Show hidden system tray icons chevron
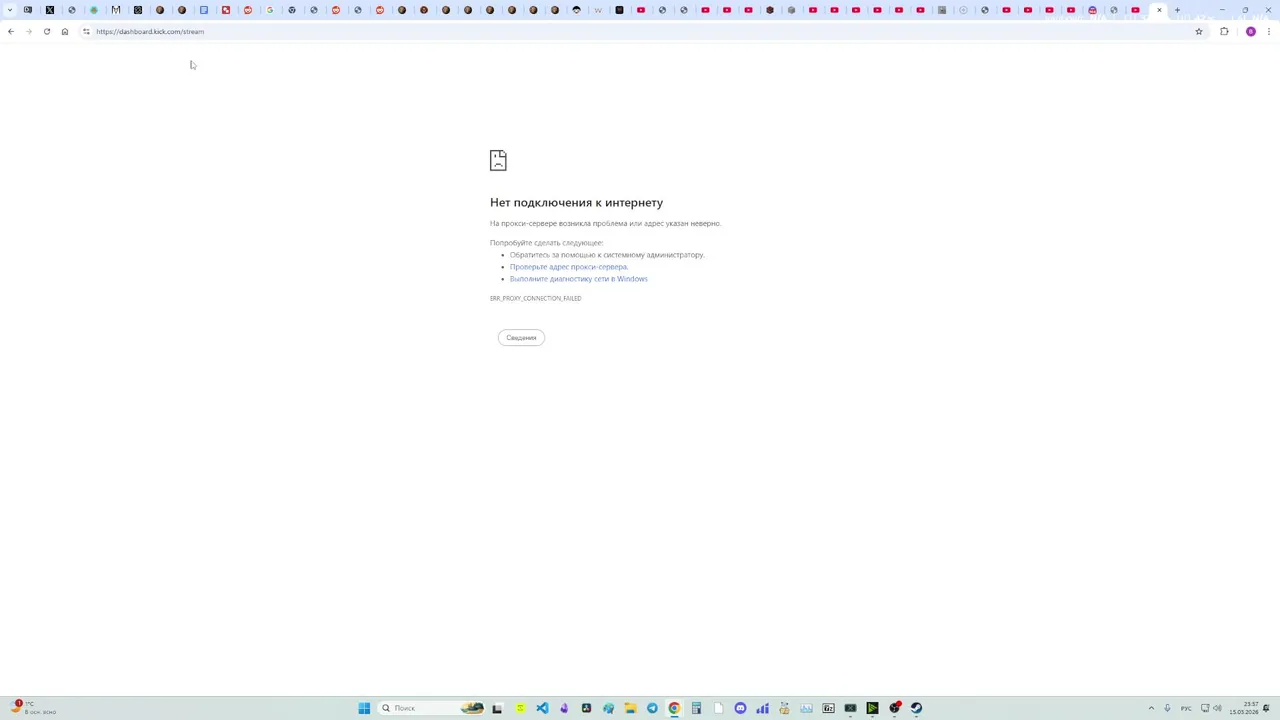The height and width of the screenshot is (720, 1280). point(1151,708)
